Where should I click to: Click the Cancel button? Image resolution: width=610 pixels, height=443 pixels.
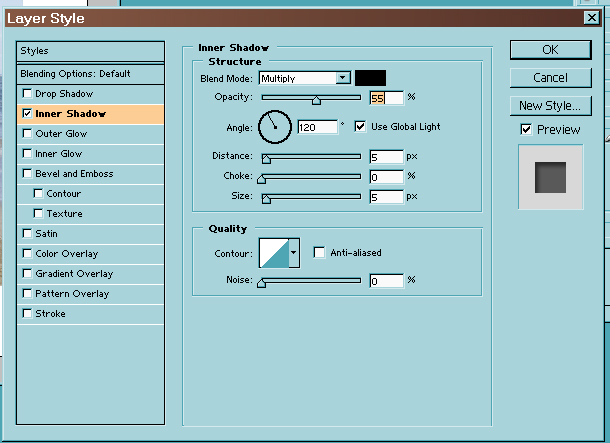(x=550, y=78)
